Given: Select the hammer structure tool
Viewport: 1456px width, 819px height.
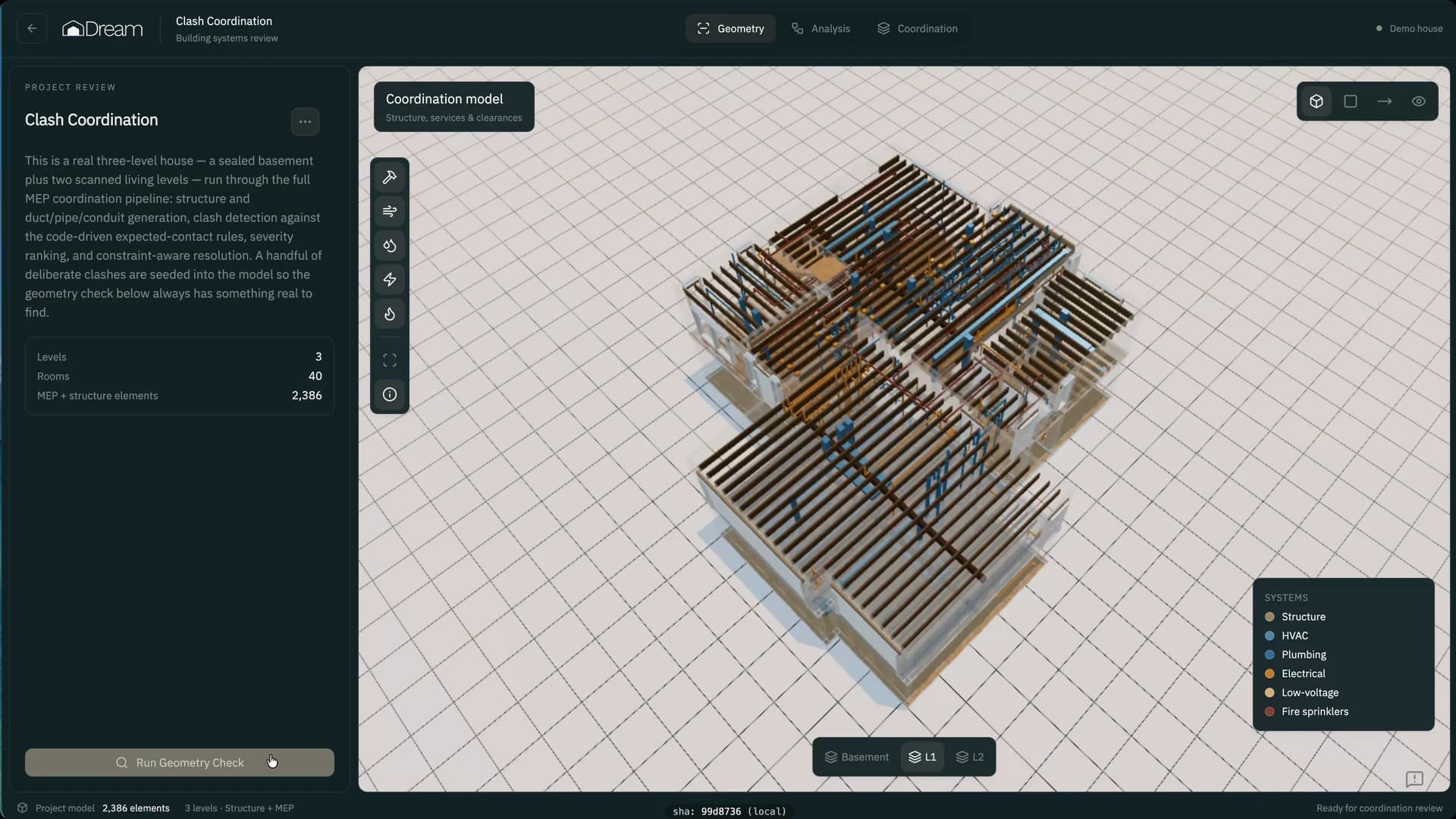Looking at the screenshot, I should click(390, 177).
